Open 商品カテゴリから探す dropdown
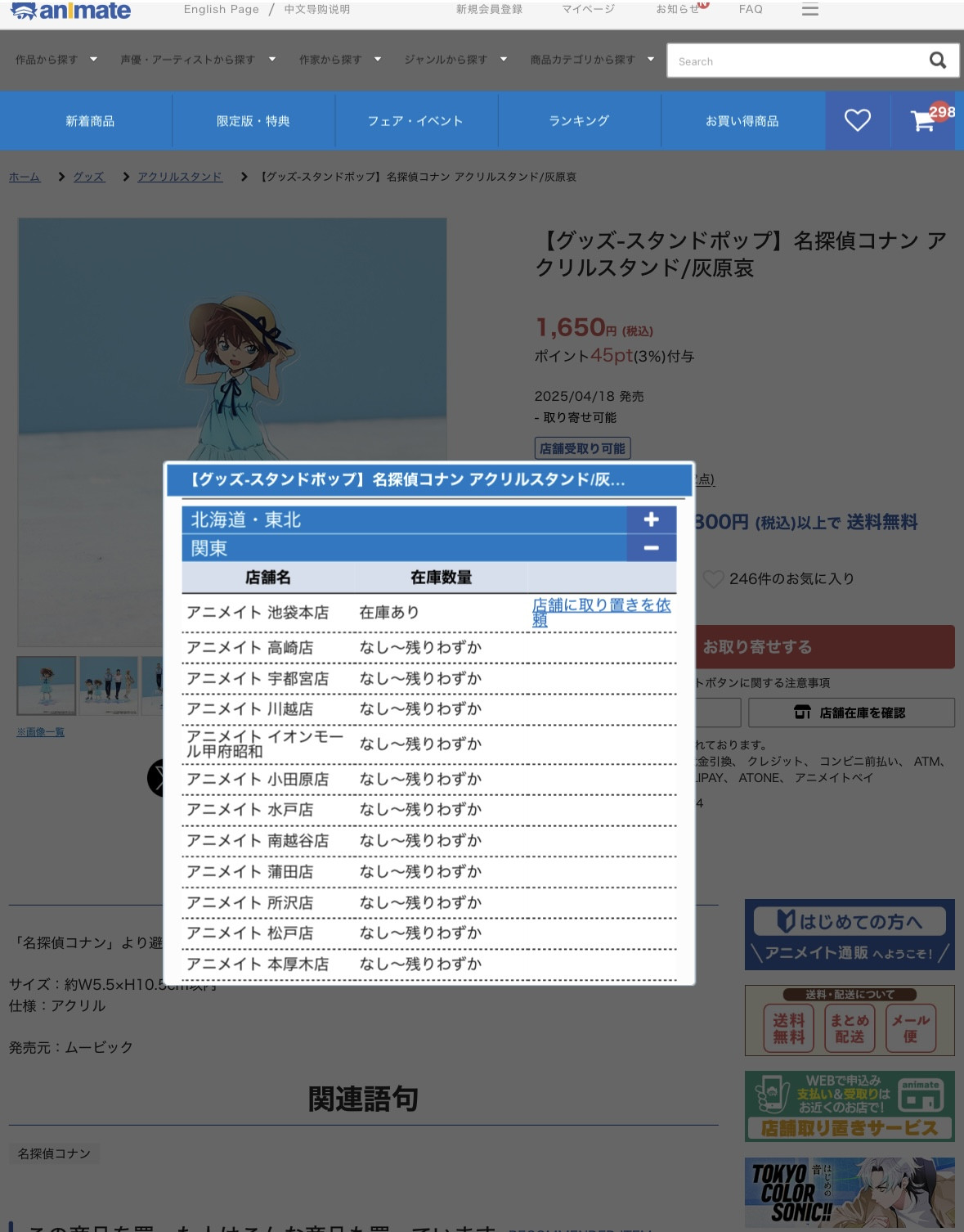This screenshot has width=964, height=1232. 592,60
